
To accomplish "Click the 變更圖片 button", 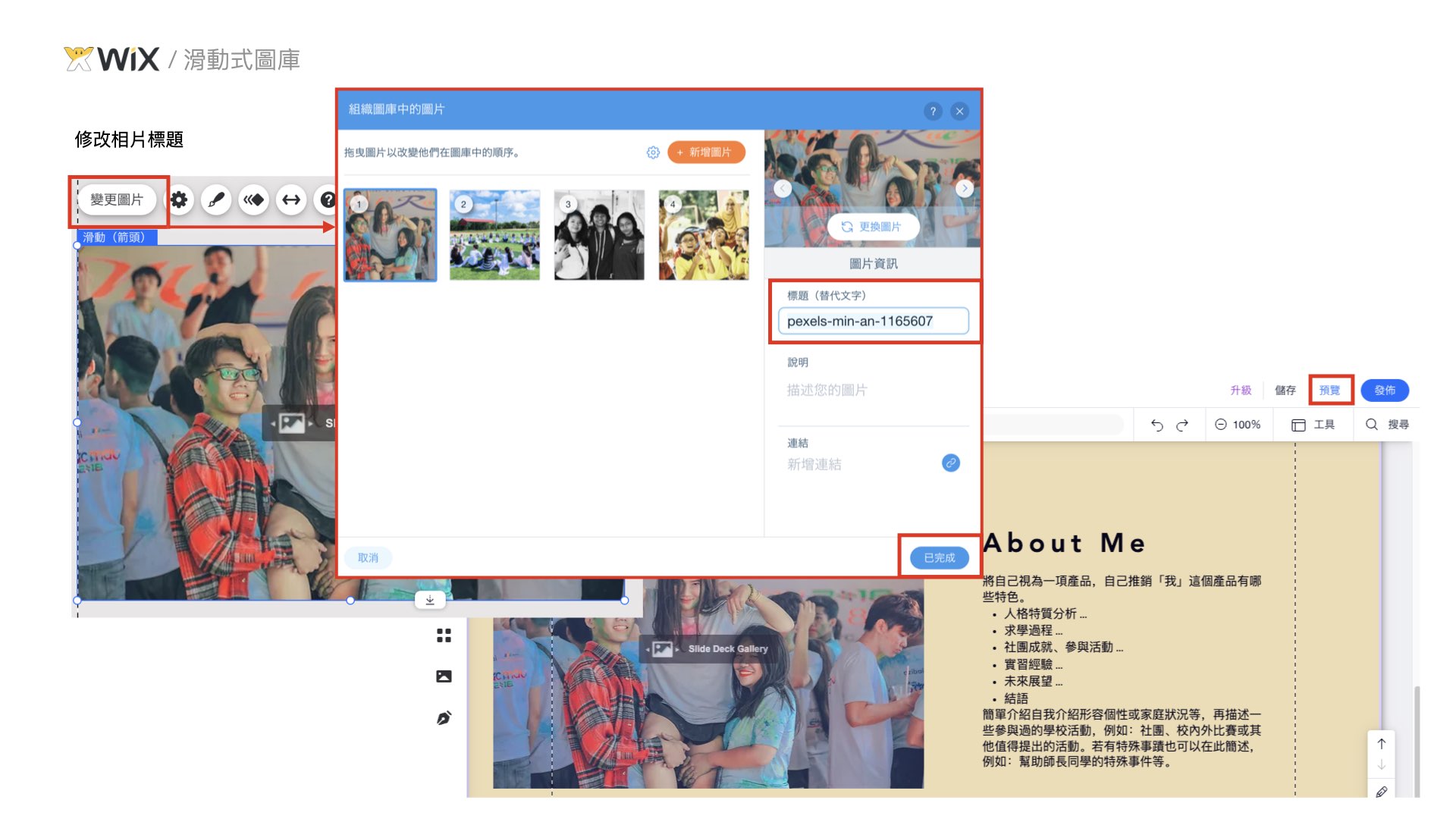I will pyautogui.click(x=117, y=199).
